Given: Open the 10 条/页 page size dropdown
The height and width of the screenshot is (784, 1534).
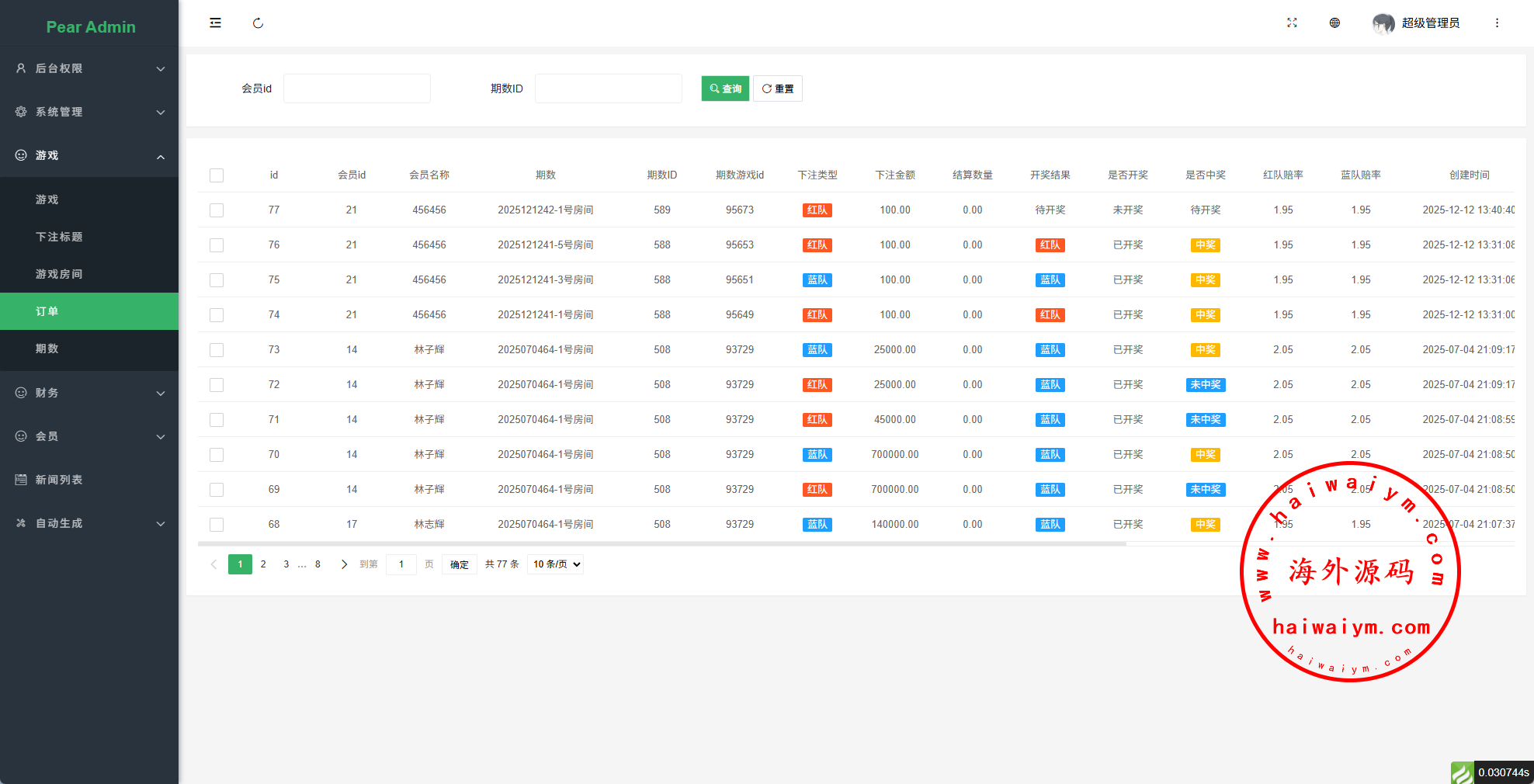Looking at the screenshot, I should click(555, 564).
